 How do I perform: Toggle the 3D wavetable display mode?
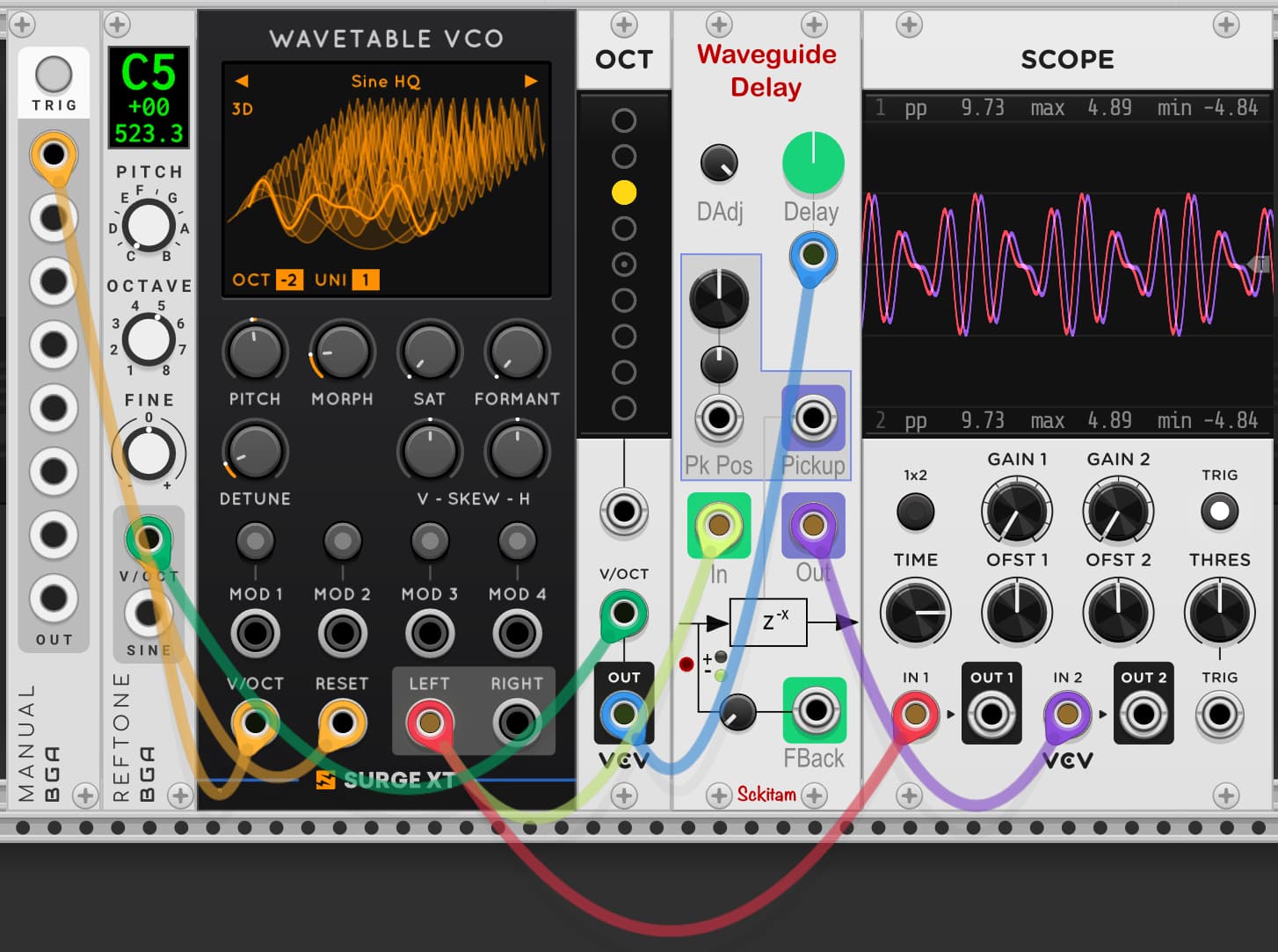pos(242,109)
